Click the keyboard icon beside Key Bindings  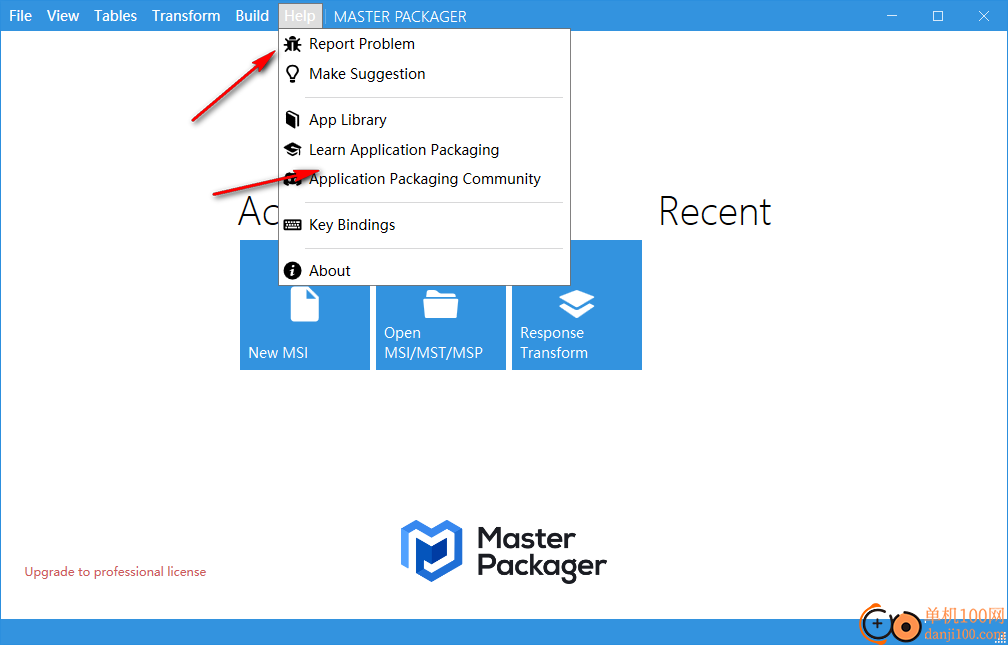pos(292,225)
